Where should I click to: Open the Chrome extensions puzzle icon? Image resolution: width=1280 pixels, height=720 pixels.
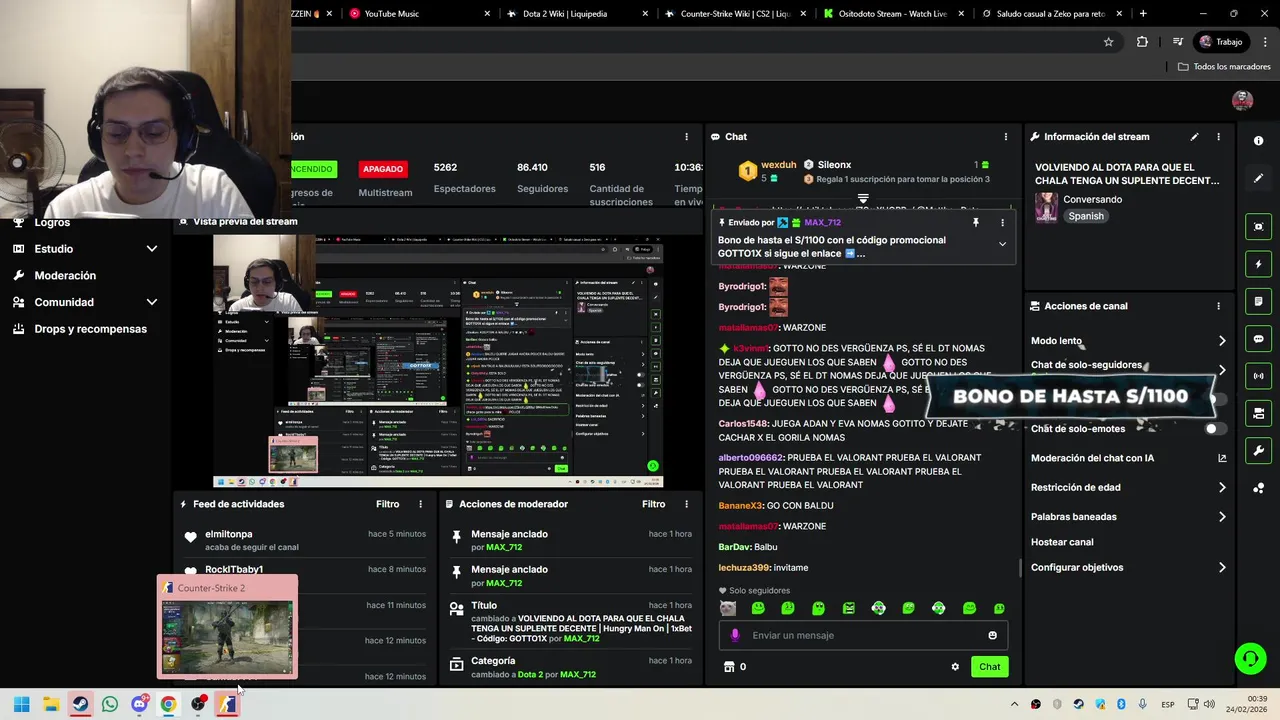tap(1142, 42)
